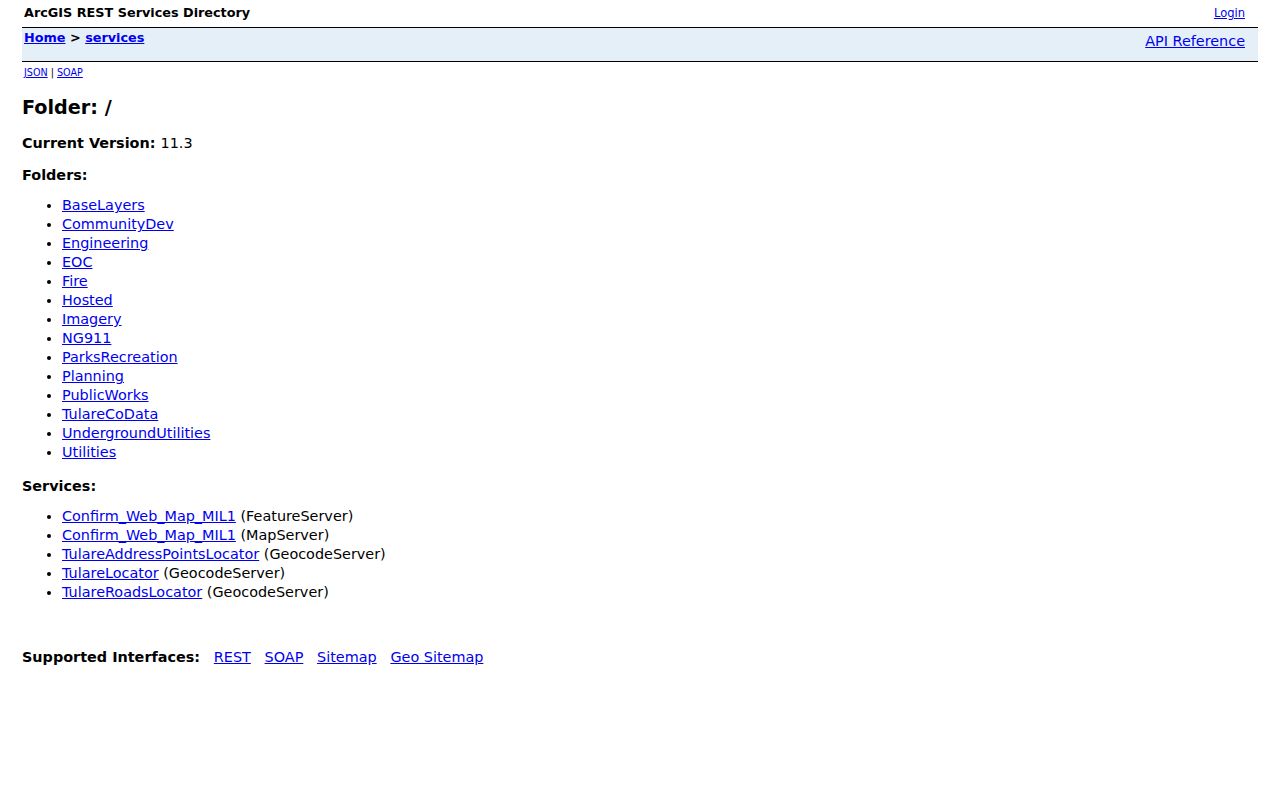Viewport: 1280px width, 800px height.
Task: Open the Login link
Action: point(1229,13)
